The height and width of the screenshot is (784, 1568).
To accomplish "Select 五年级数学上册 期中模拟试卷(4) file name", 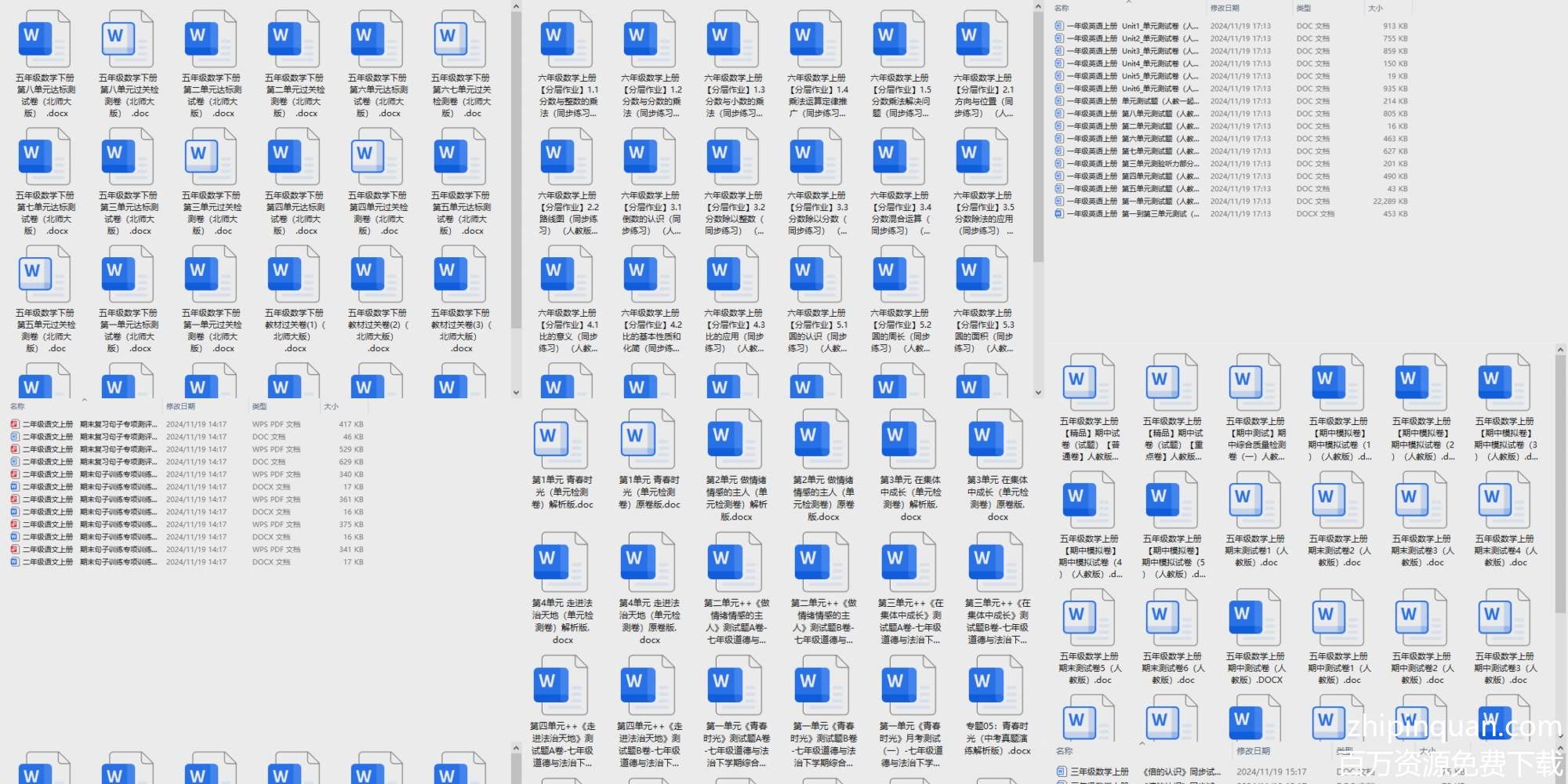I will pos(1089,557).
